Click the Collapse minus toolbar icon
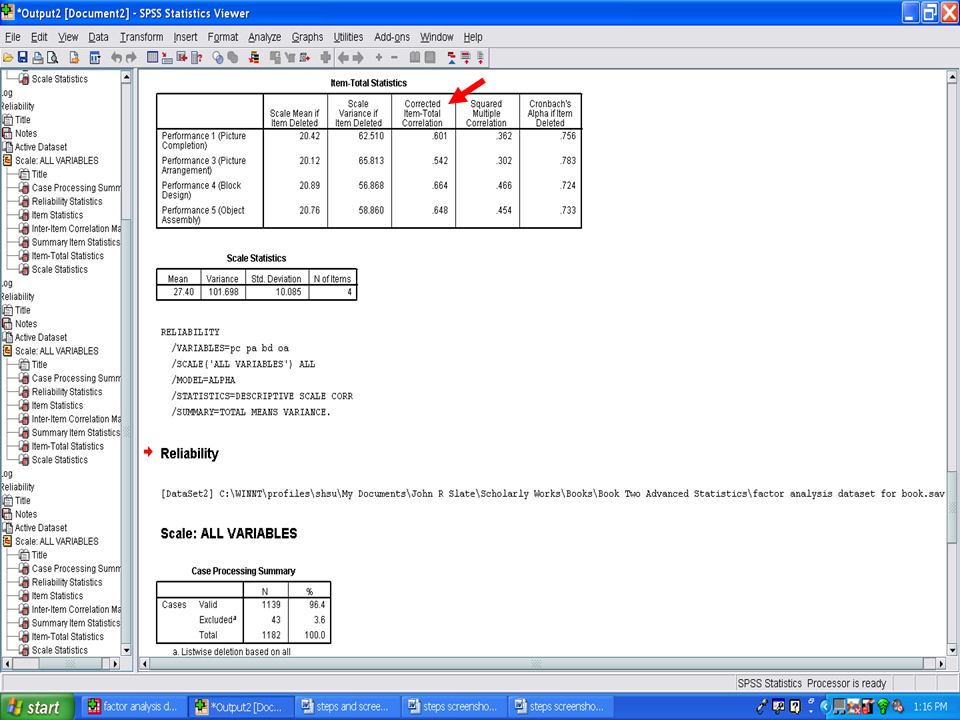This screenshot has width=960, height=720. (x=394, y=58)
